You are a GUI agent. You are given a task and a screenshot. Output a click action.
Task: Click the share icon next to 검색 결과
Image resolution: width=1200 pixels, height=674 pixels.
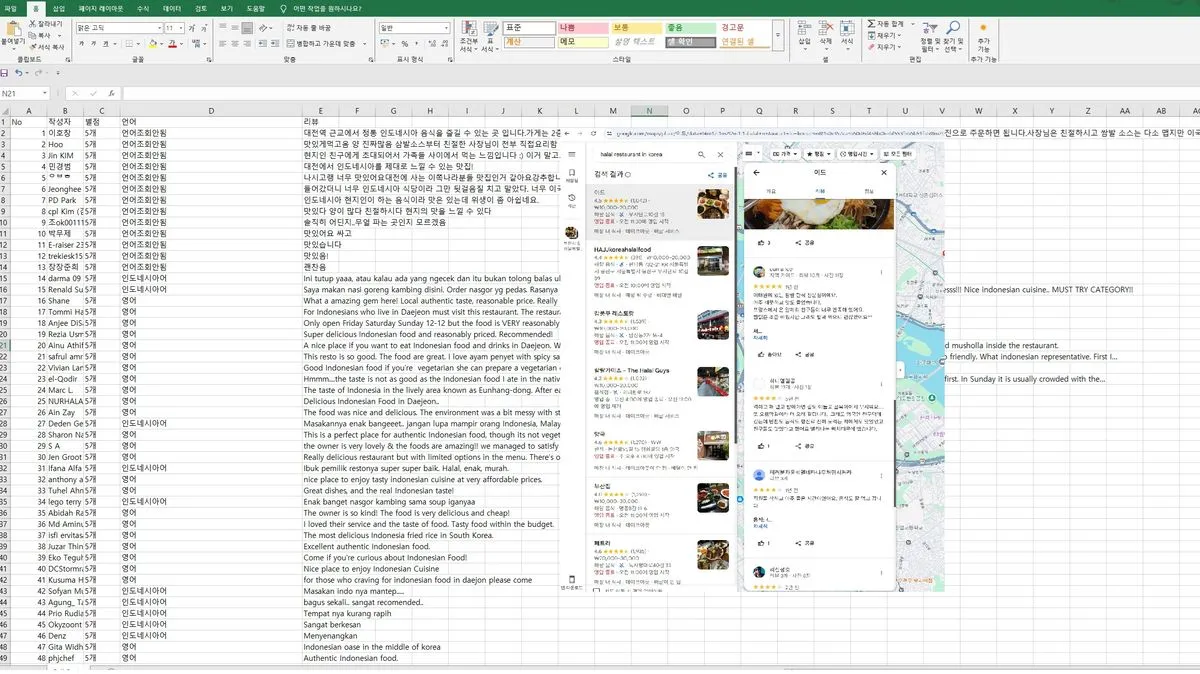(710, 173)
